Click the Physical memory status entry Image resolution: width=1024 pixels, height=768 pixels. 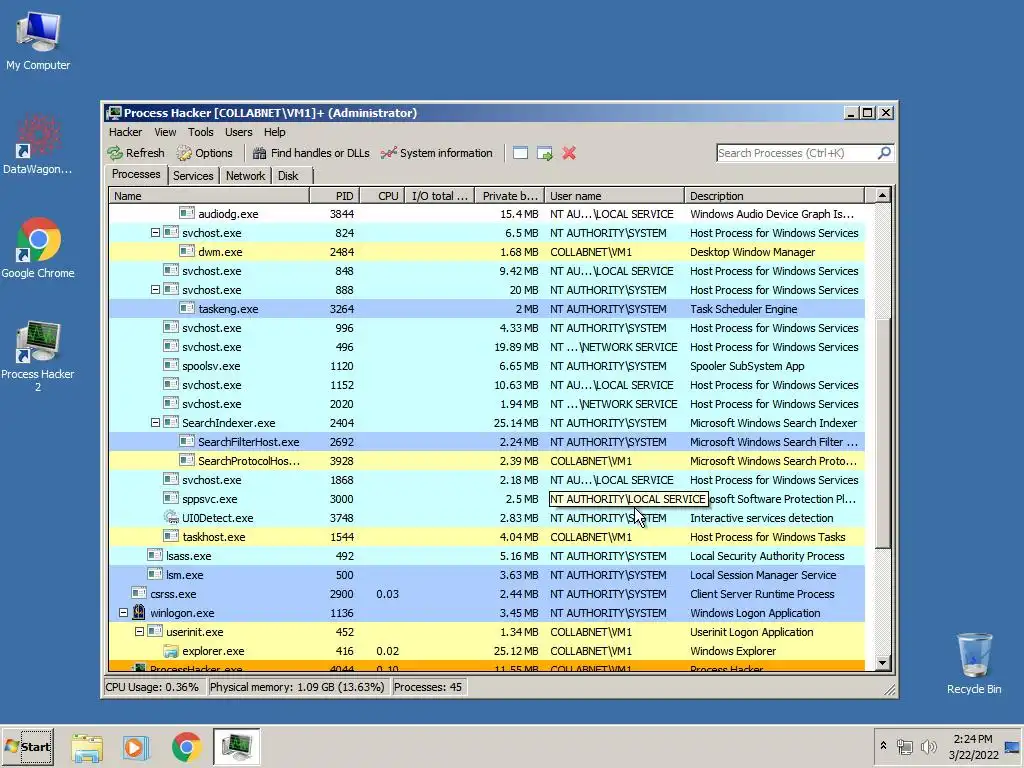pyautogui.click(x=297, y=687)
